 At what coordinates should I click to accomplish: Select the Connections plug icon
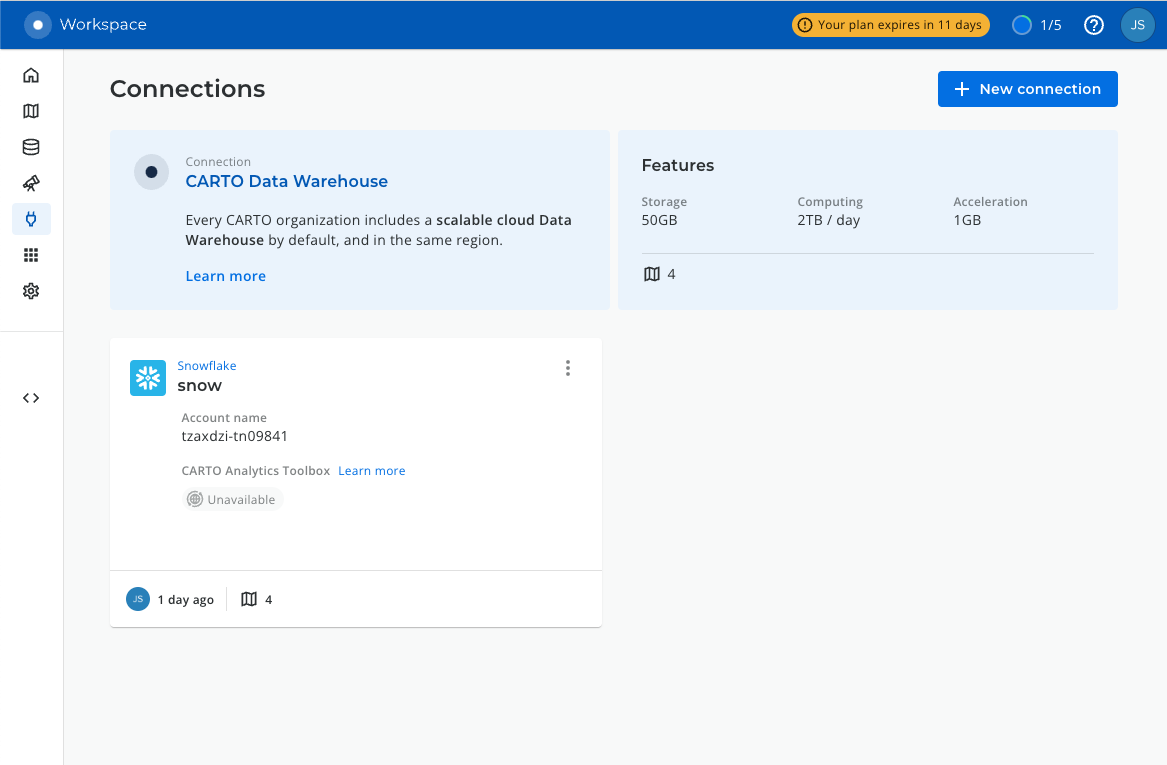31,219
